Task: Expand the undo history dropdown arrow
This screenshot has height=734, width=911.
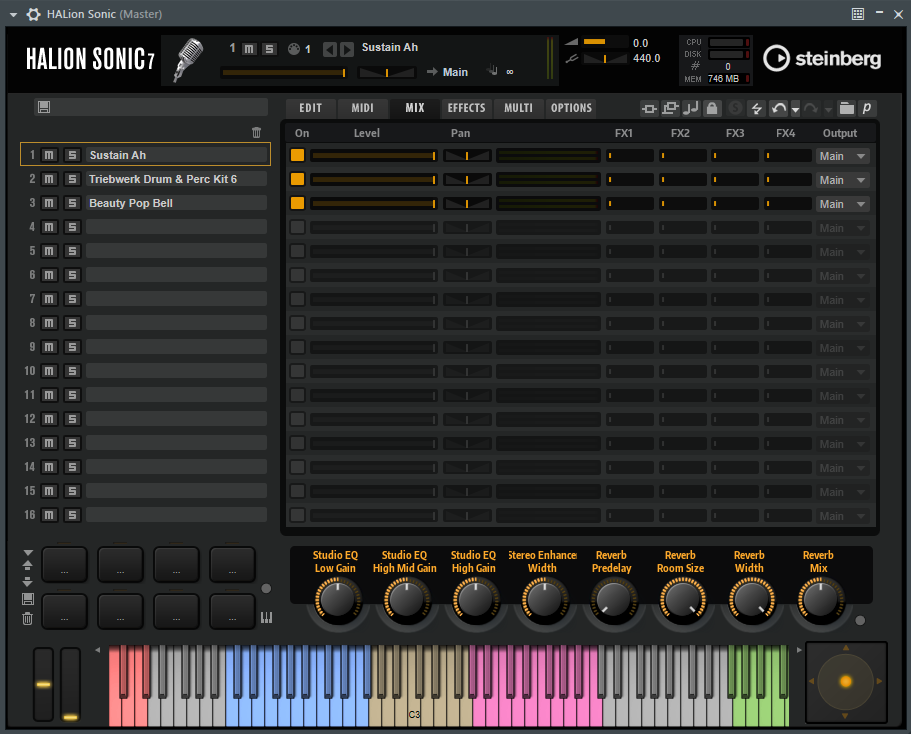Action: 795,109
